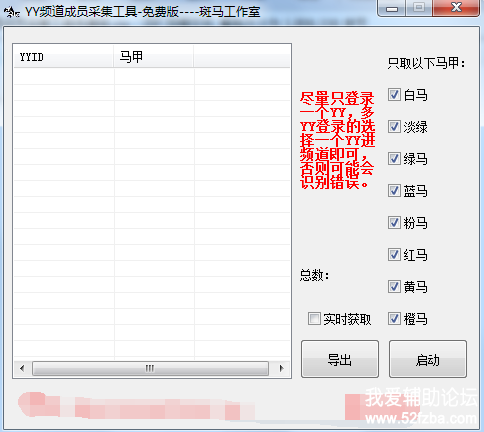Select the 马甲 column header
Viewport: 484px width, 432px height.
153,57
